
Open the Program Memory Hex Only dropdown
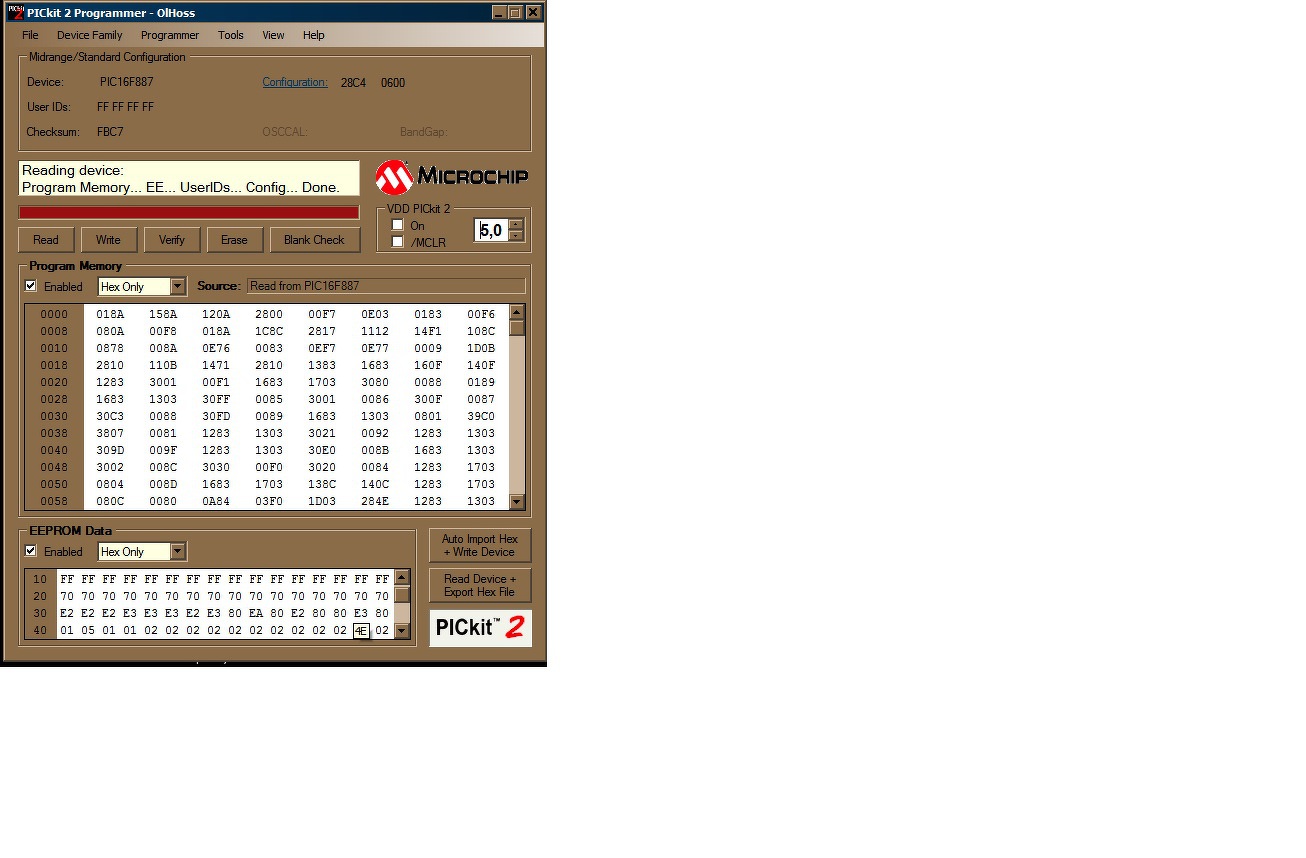[142, 287]
